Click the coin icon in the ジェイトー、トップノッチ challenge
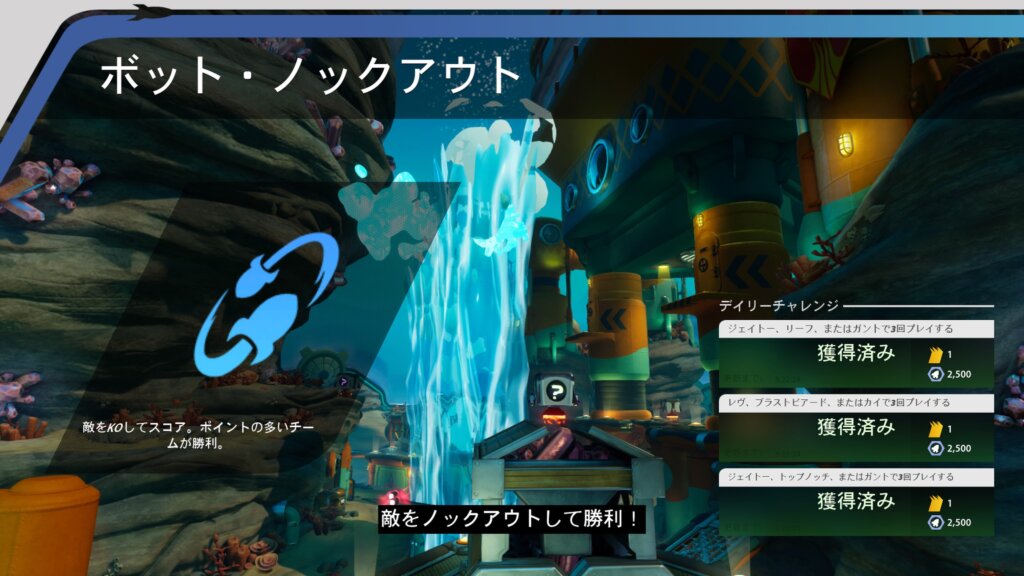This screenshot has height=576, width=1024. click(x=936, y=522)
